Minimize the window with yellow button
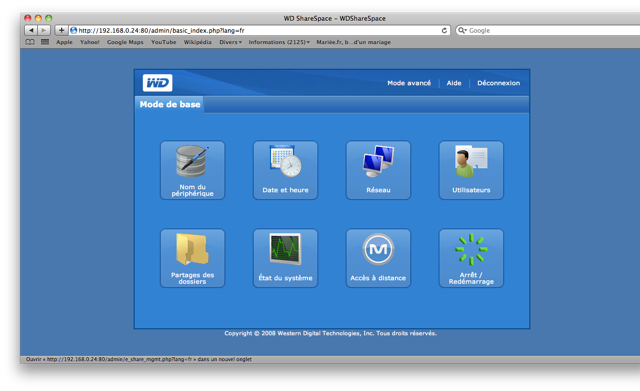Image resolution: width=640 pixels, height=391 pixels. click(x=38, y=18)
